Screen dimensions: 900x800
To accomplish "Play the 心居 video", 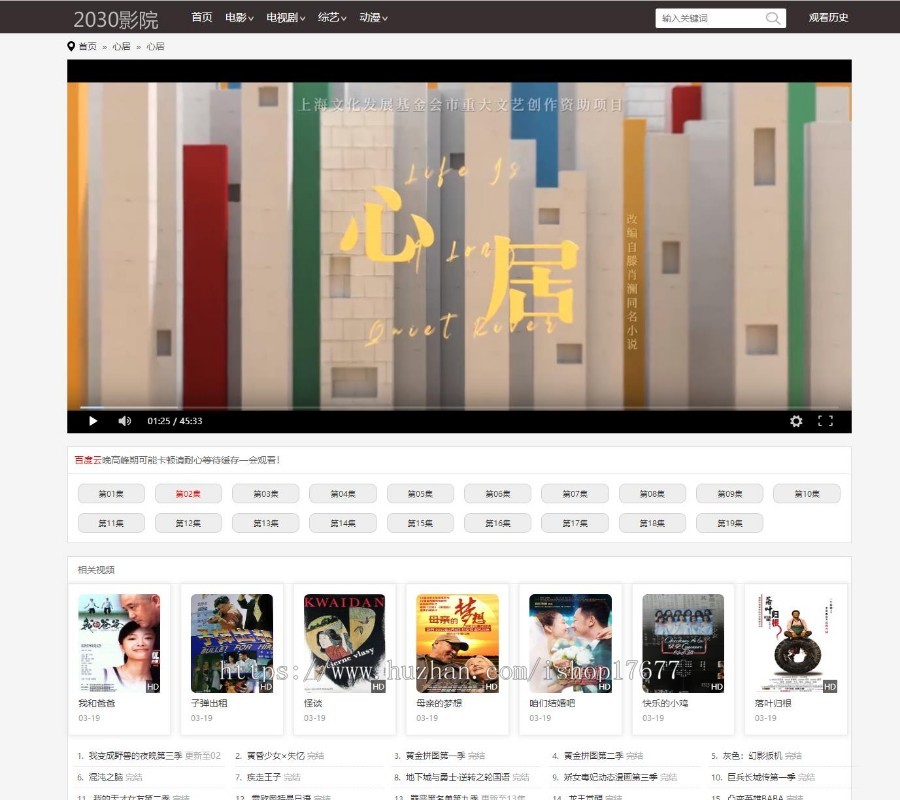I will (x=93, y=421).
